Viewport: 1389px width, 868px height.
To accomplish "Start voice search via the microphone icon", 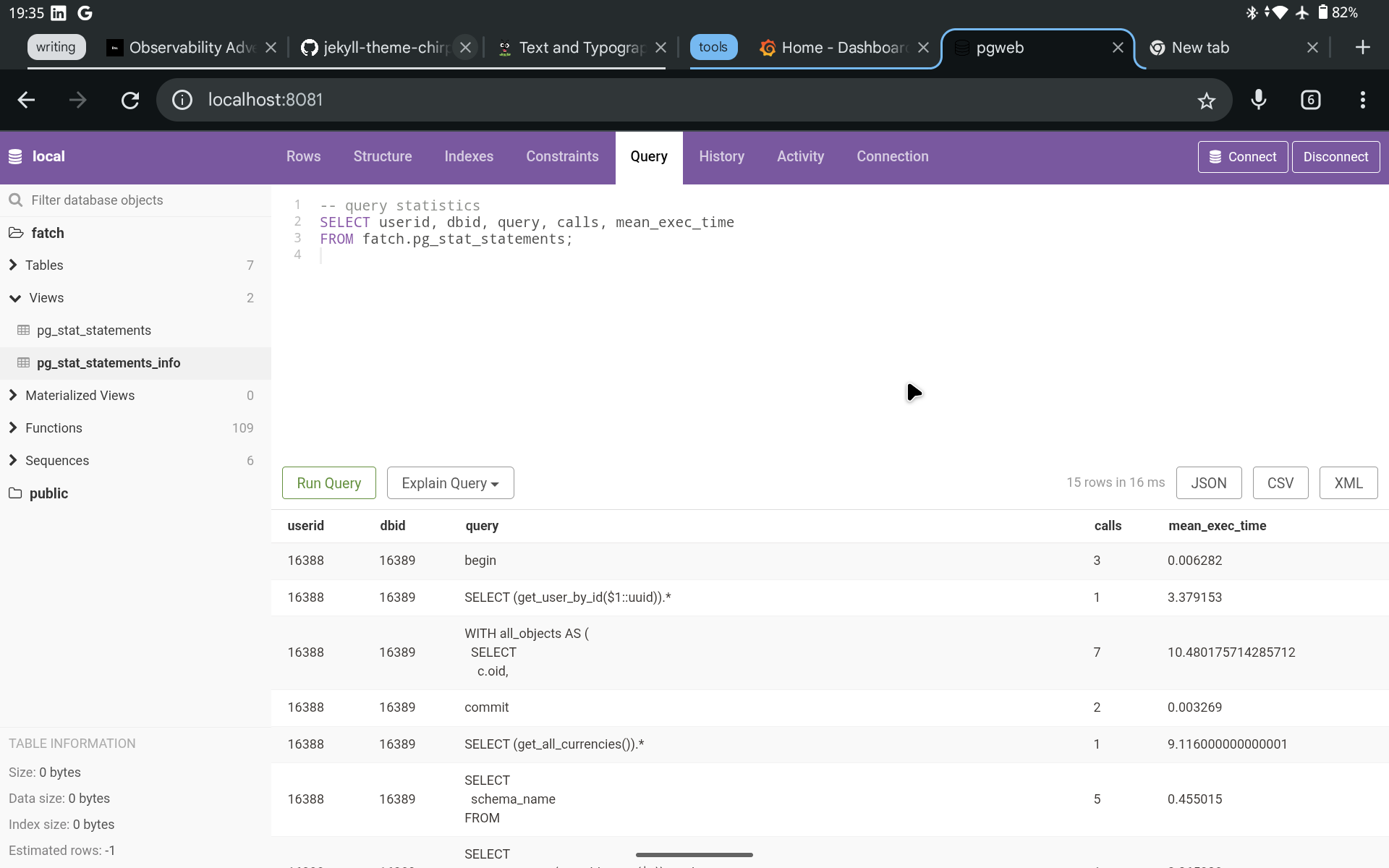I will [1259, 101].
